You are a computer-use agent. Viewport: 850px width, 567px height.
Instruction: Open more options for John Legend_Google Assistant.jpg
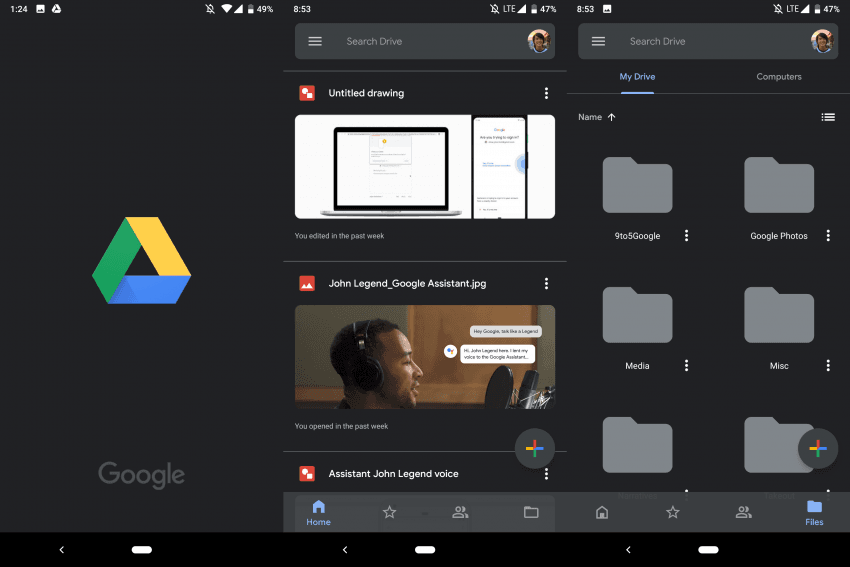click(546, 284)
